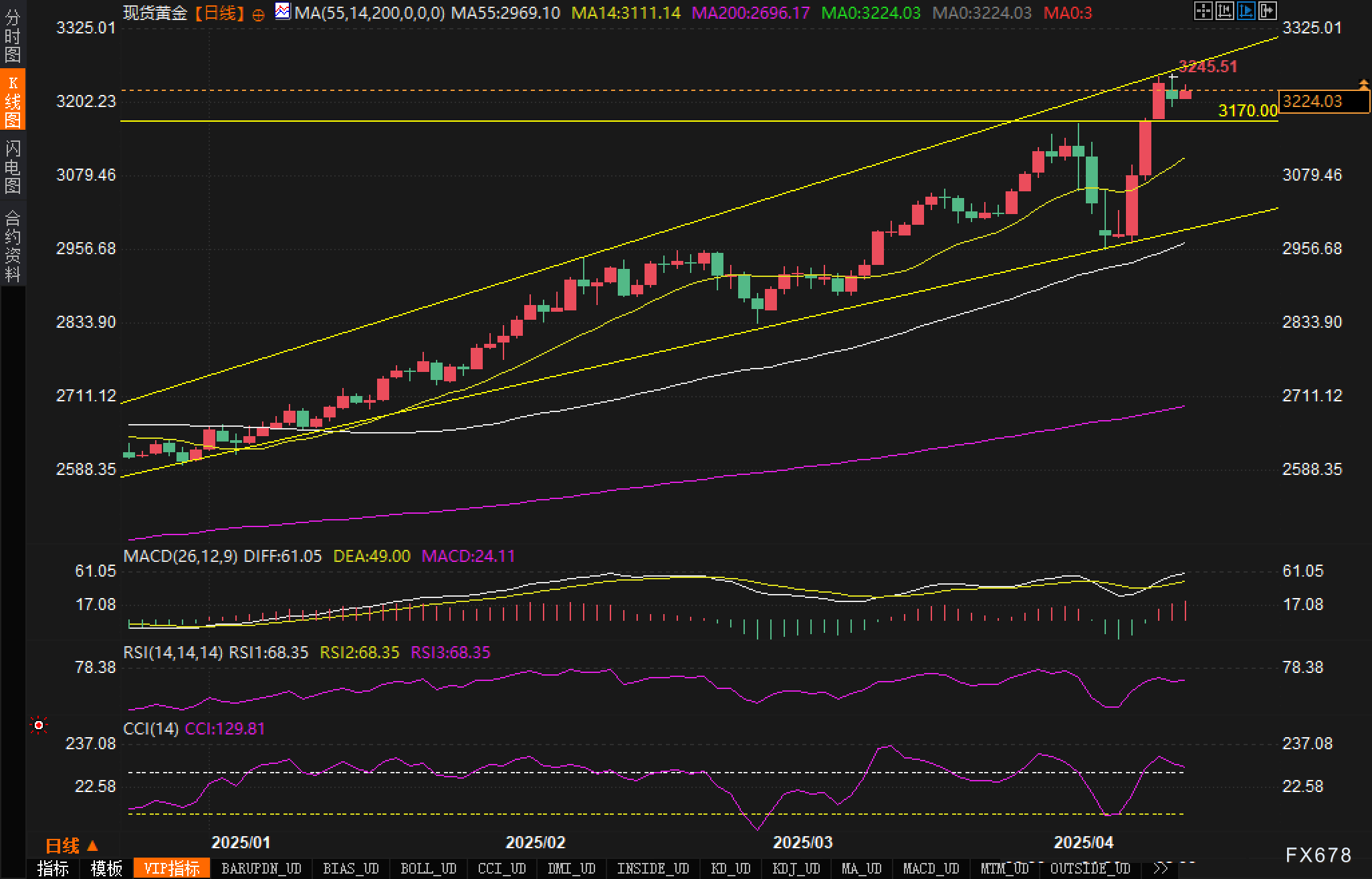Select the BOLL_UD indicator
1372x879 pixels.
tap(428, 868)
